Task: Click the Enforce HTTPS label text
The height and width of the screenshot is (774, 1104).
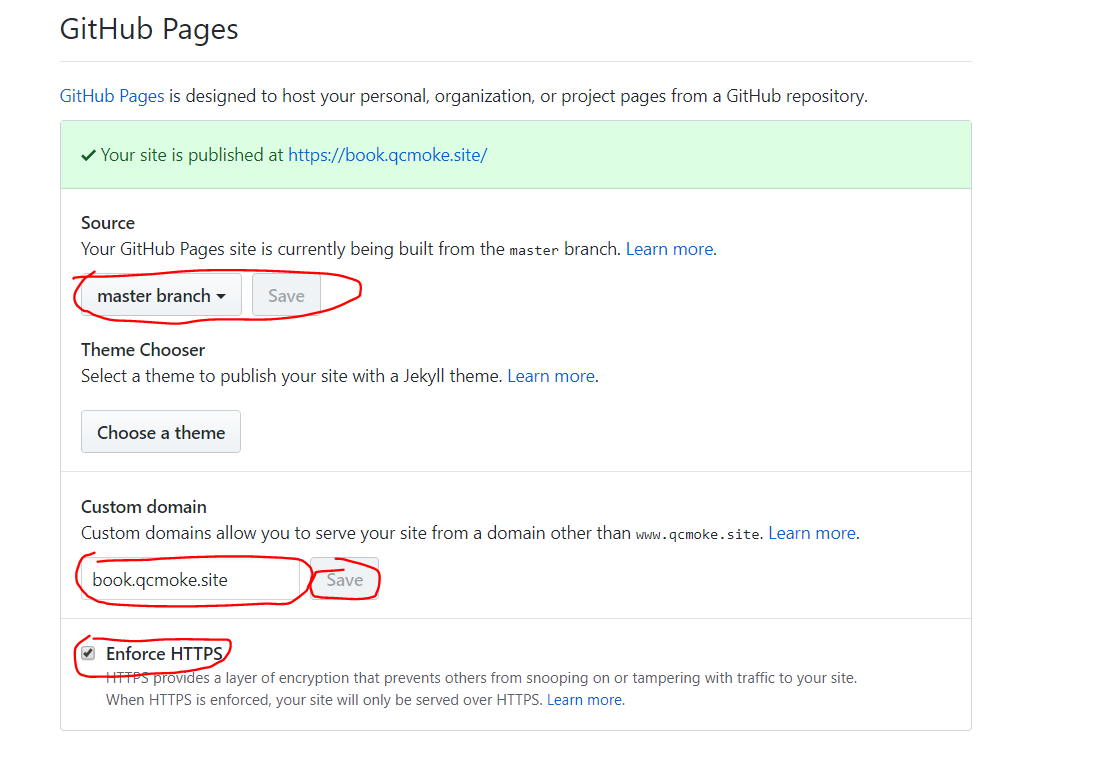Action: pyautogui.click(x=164, y=654)
